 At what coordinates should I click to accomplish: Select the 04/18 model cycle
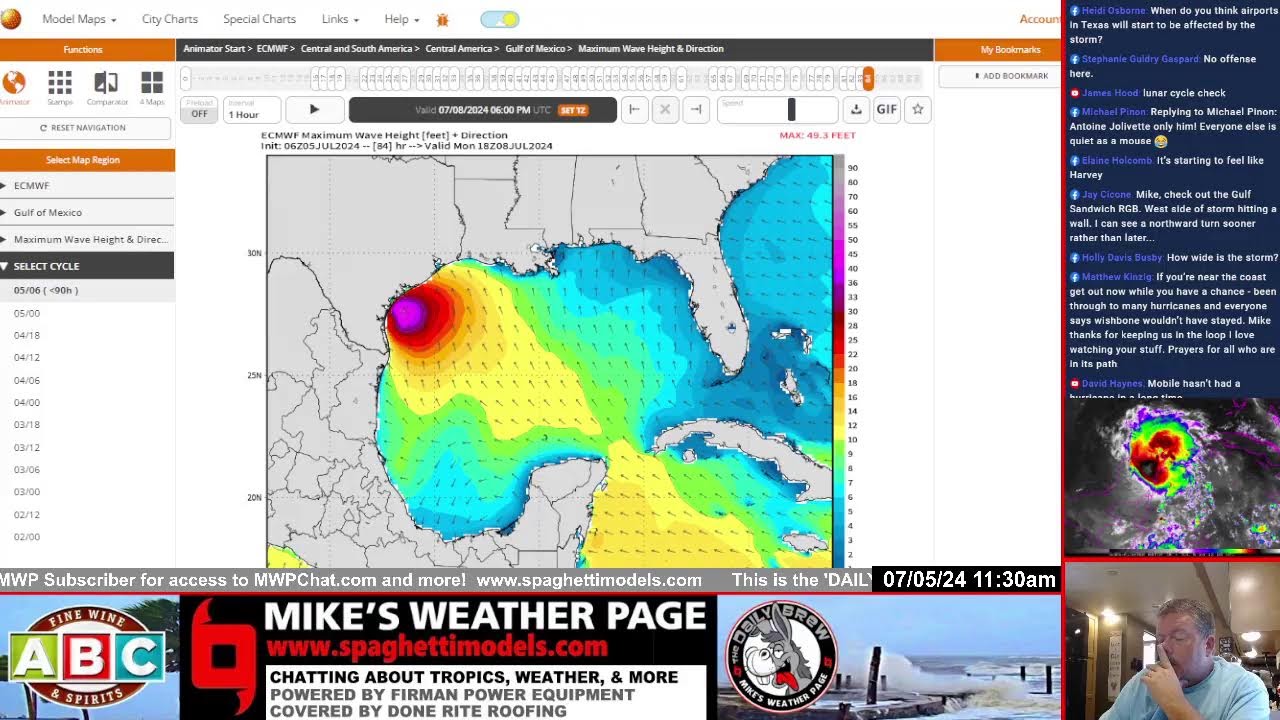coord(27,335)
